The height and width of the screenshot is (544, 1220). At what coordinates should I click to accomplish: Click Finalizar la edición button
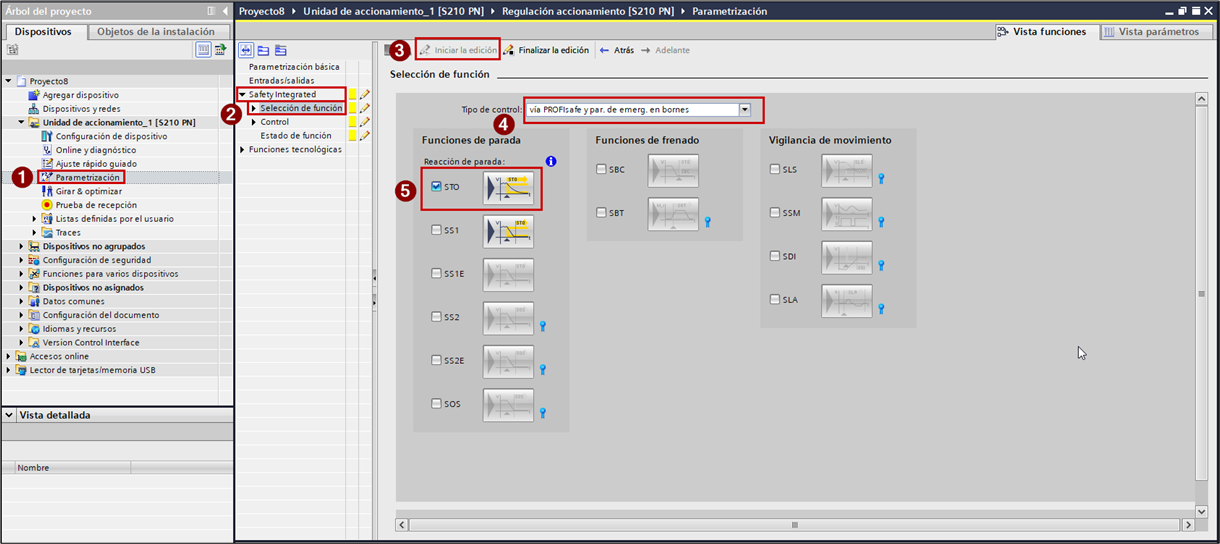point(546,50)
